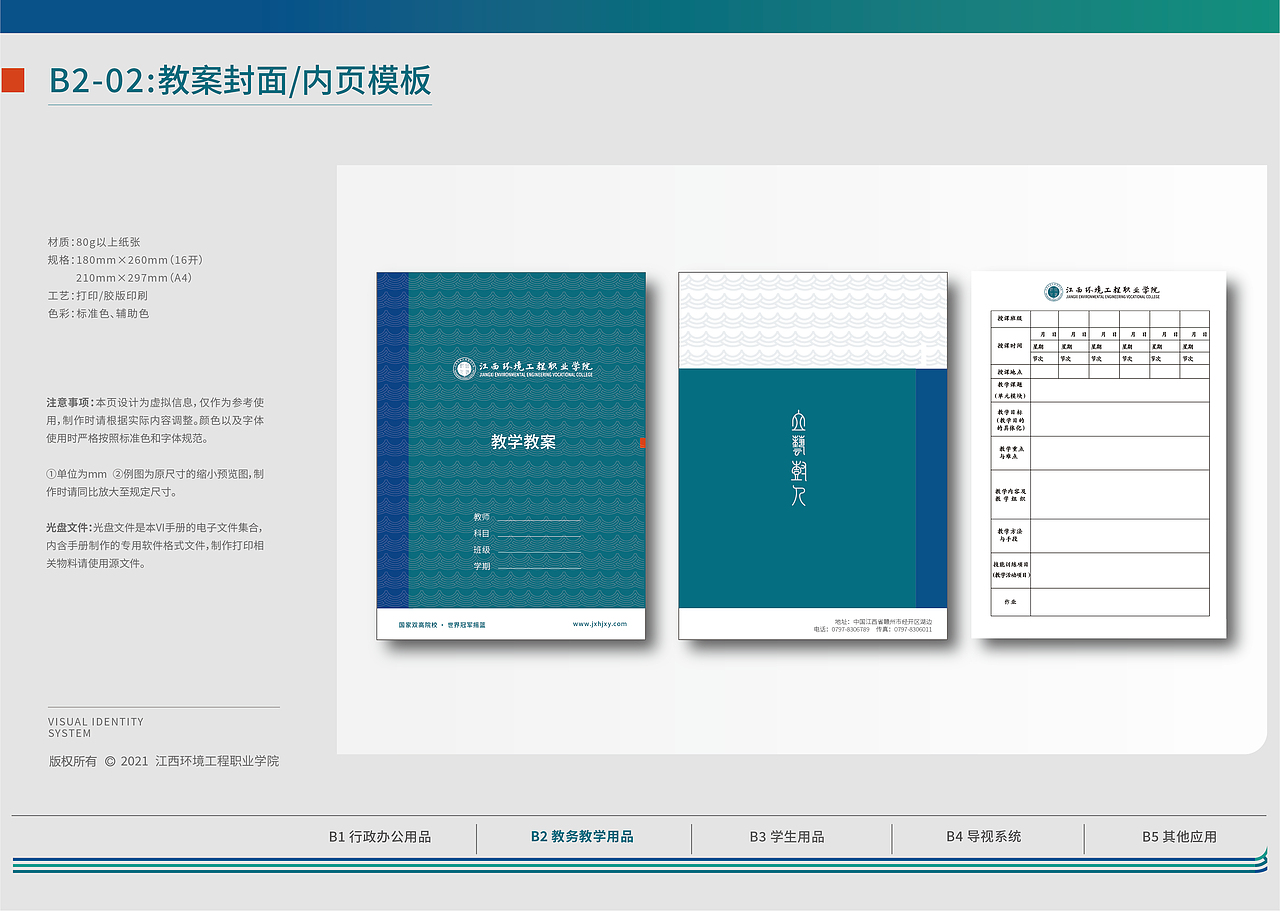Click the highlighted B2 教务教学用品 tab
This screenshot has height=912, width=1280.
tap(585, 838)
